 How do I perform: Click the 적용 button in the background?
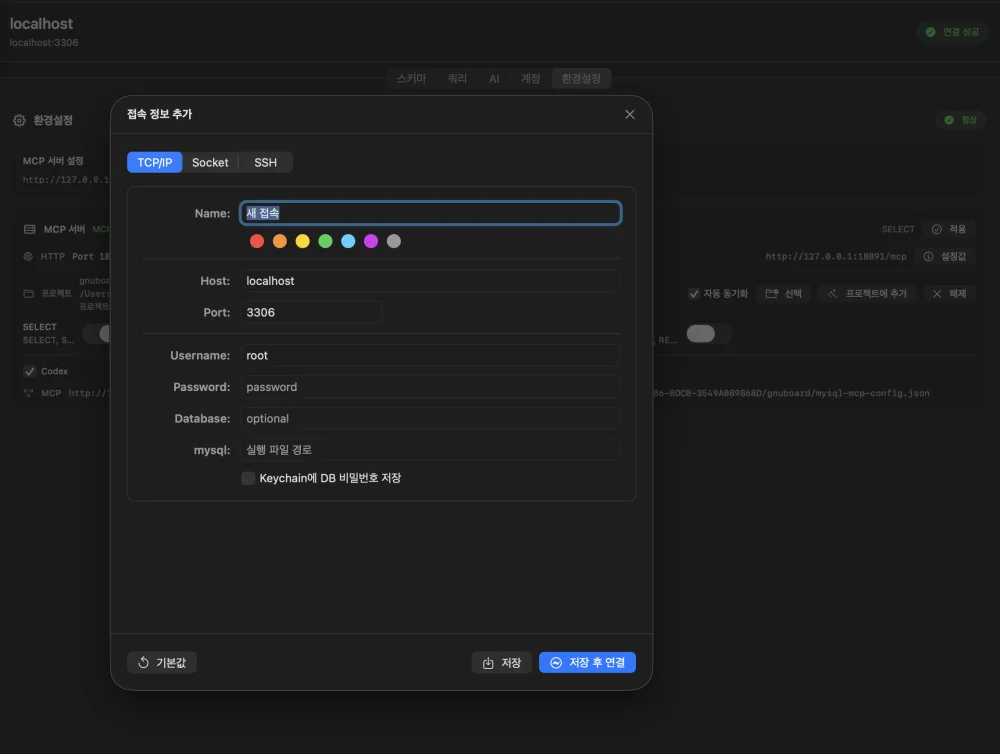point(949,230)
